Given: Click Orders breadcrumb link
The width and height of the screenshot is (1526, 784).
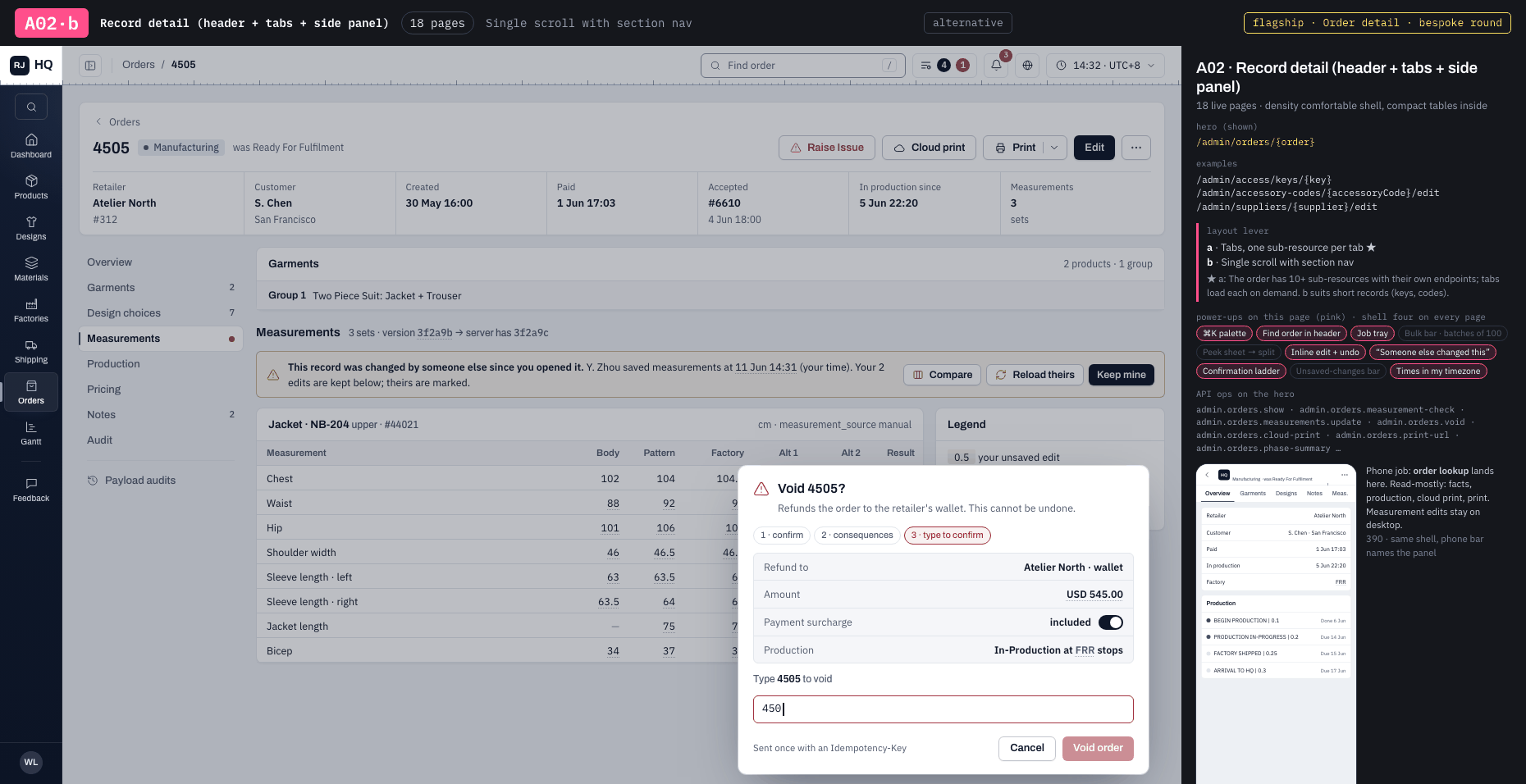Looking at the screenshot, I should [139, 65].
